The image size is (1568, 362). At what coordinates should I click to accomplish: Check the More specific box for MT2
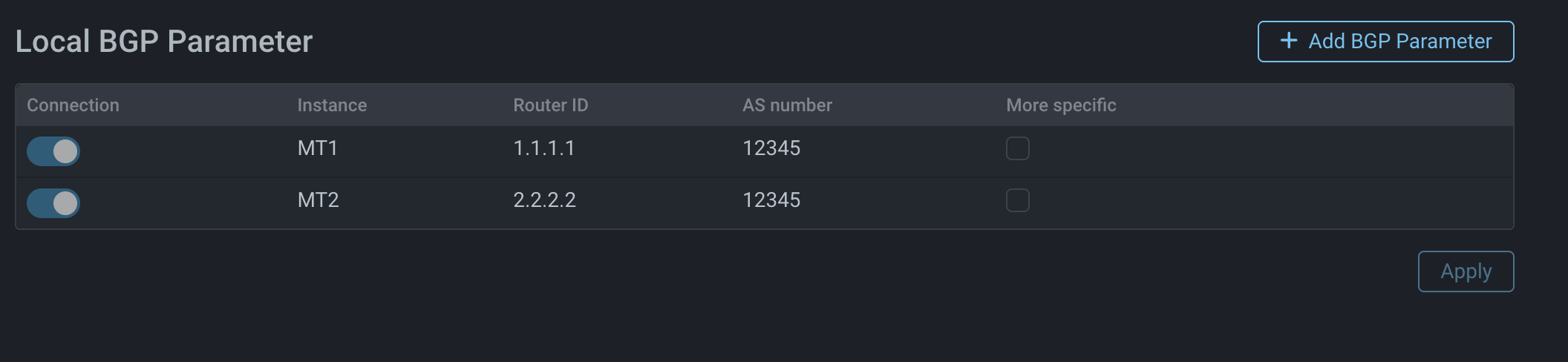point(1017,200)
